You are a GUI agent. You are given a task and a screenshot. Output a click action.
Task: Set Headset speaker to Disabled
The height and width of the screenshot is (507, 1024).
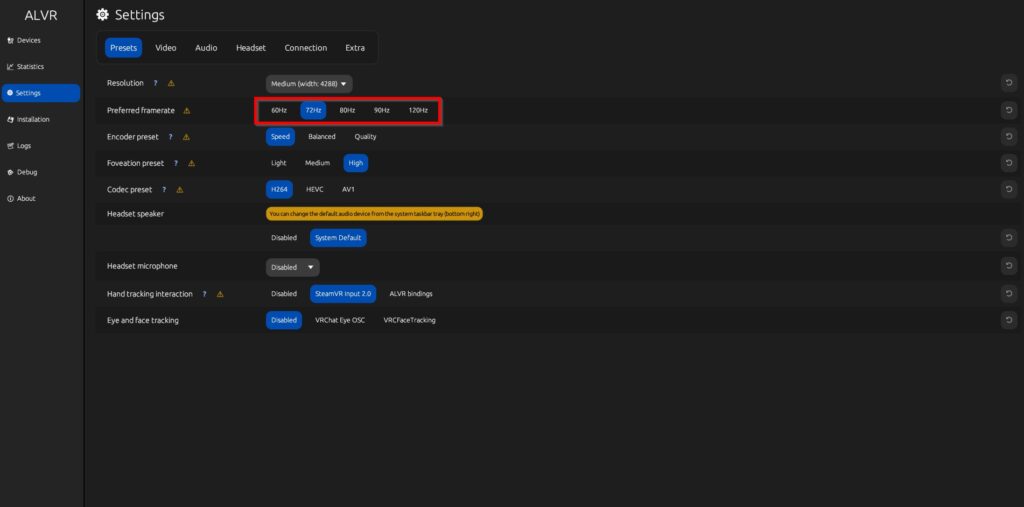coord(284,238)
